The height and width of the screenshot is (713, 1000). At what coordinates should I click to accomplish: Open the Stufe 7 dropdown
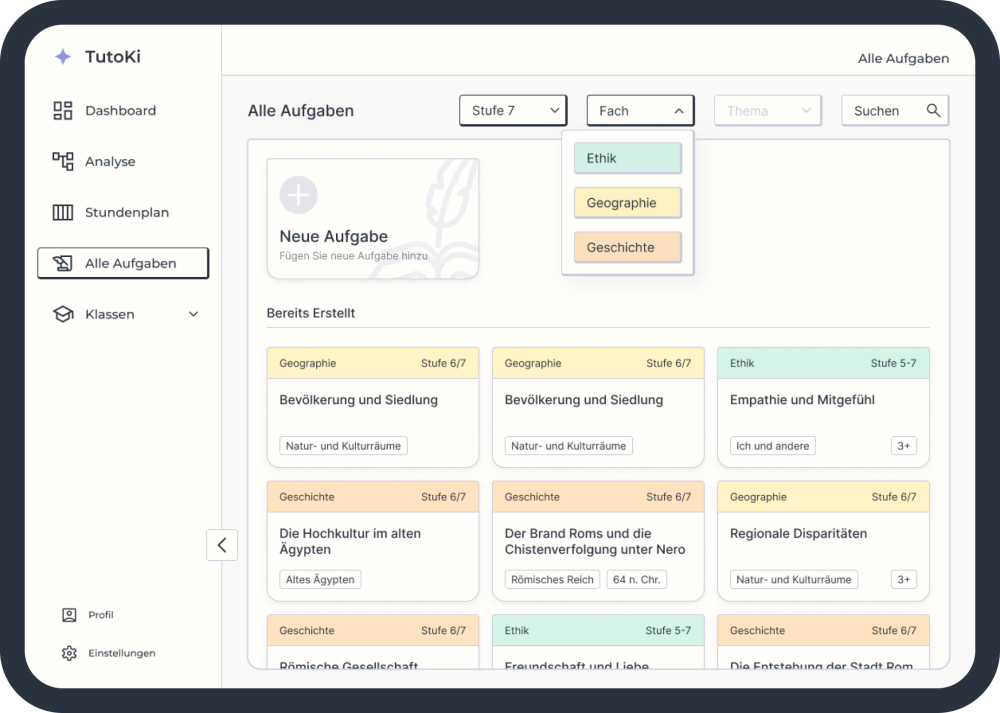tap(513, 111)
